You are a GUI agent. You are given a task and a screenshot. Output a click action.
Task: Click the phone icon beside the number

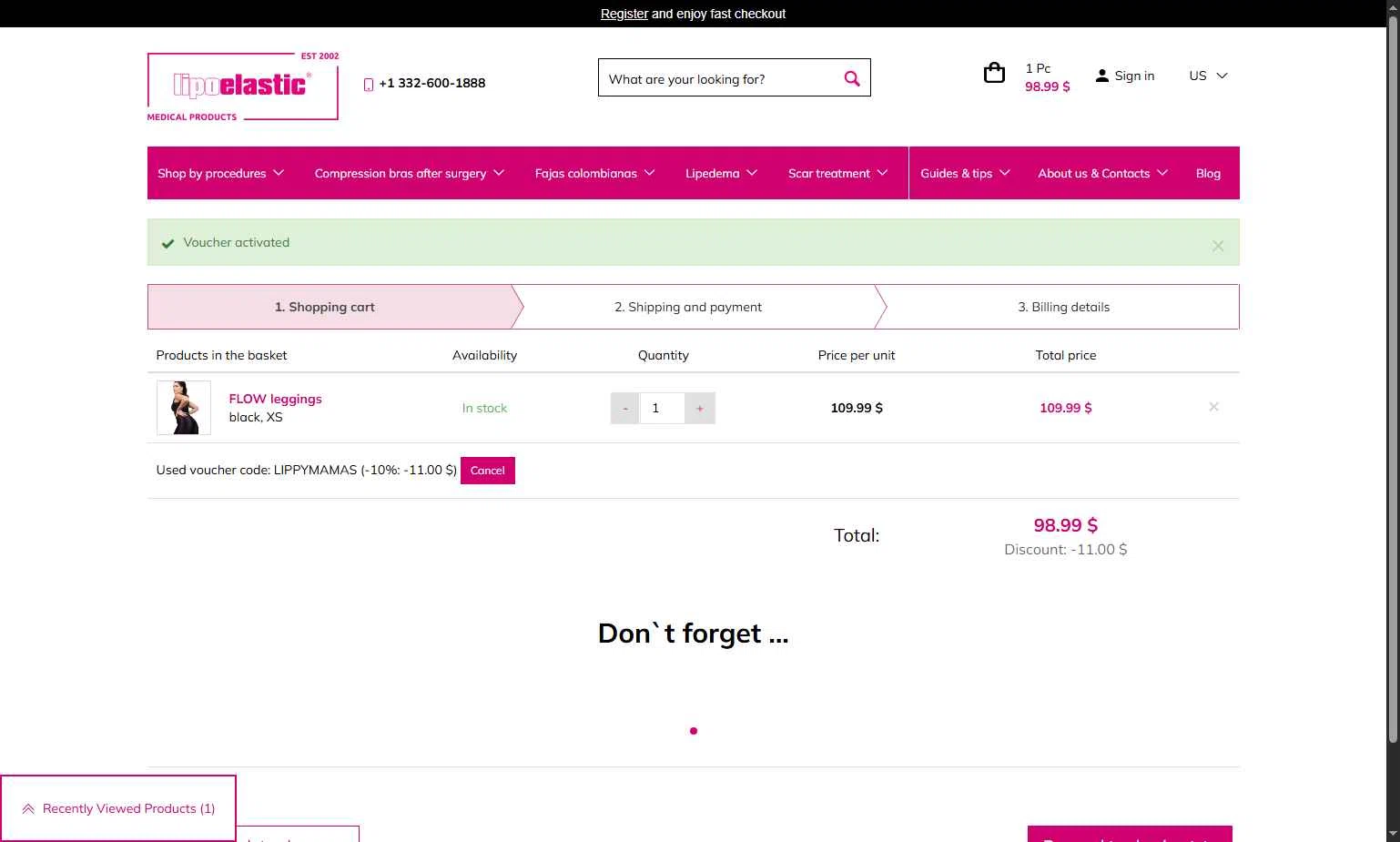pyautogui.click(x=369, y=84)
